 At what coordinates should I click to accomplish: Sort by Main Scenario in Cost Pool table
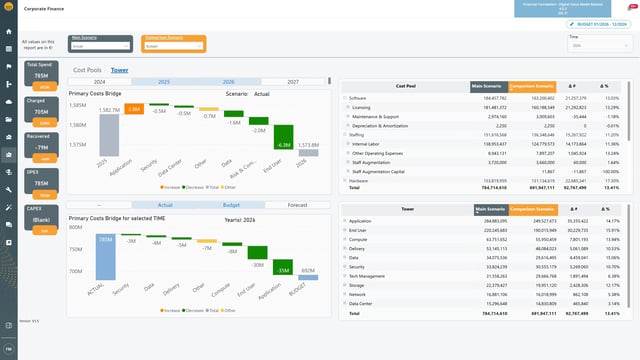[489, 87]
